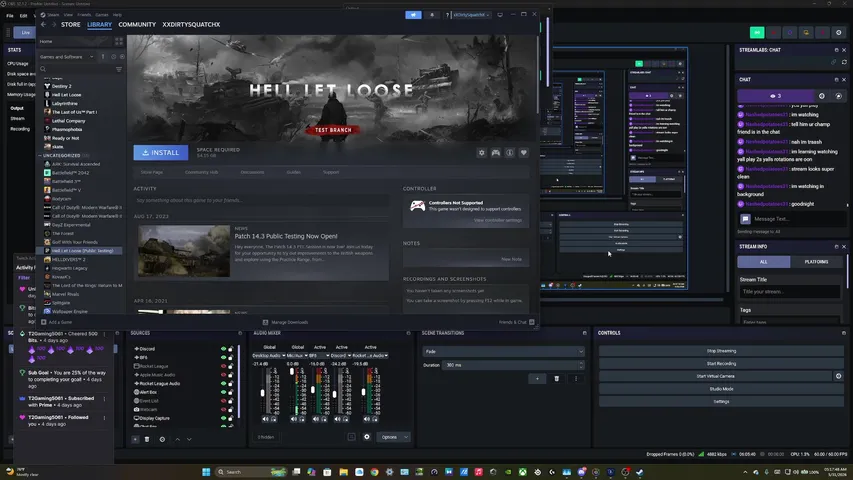Viewport: 853px width, 480px height.
Task: Delete scene transition with trash icon
Action: click(x=557, y=379)
